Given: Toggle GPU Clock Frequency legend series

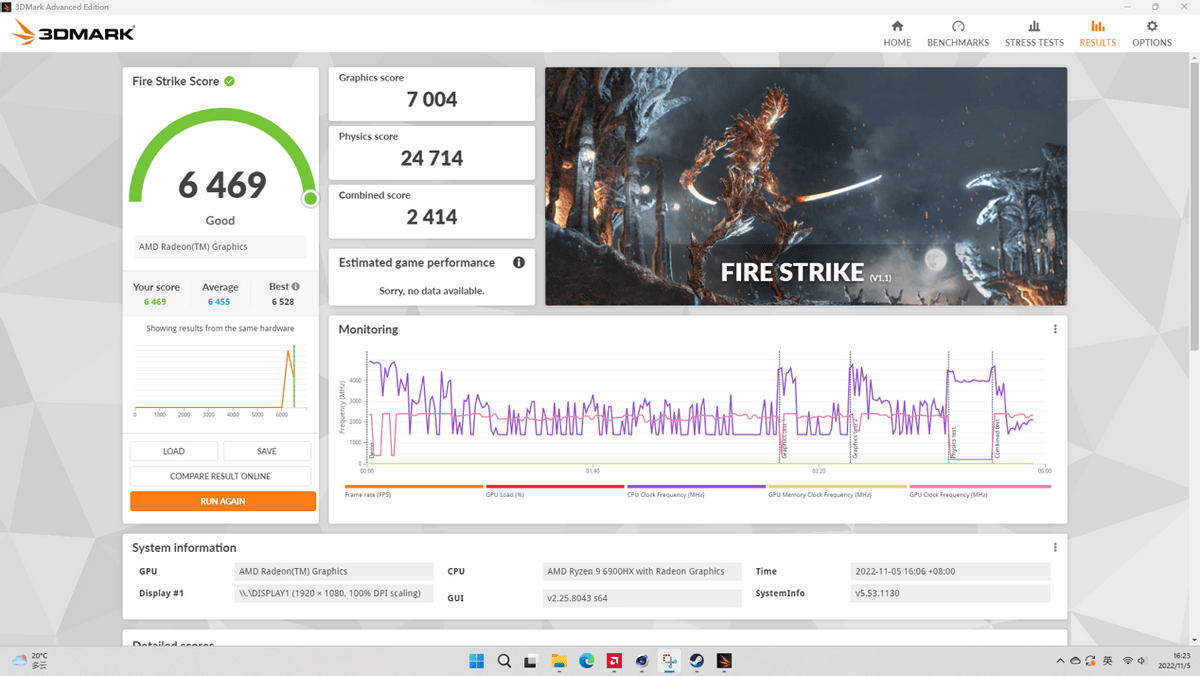Looking at the screenshot, I should [x=978, y=491].
